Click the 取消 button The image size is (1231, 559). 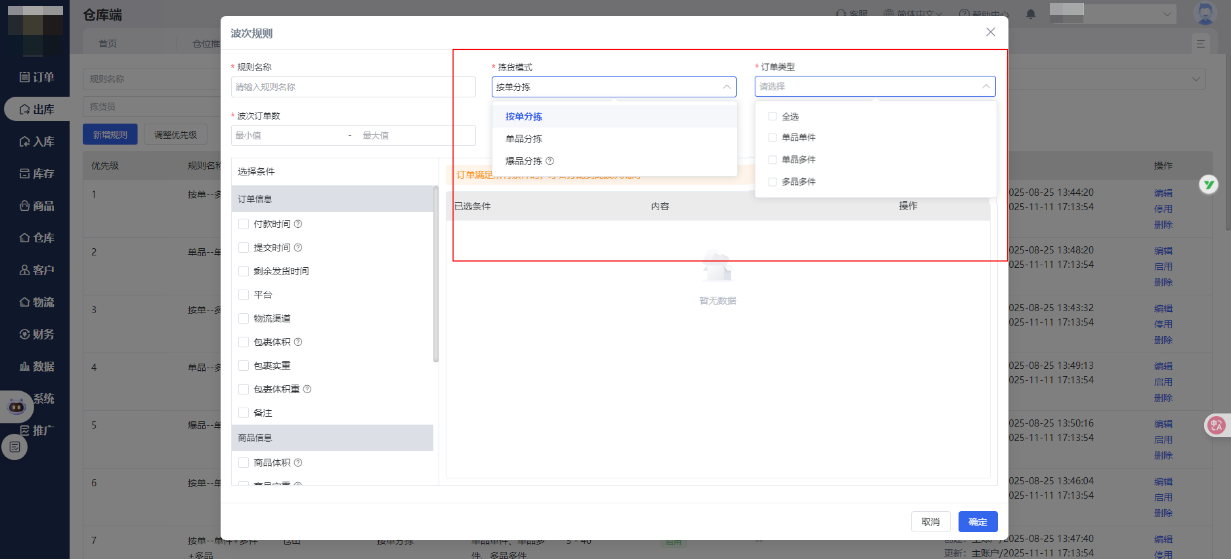coord(930,522)
